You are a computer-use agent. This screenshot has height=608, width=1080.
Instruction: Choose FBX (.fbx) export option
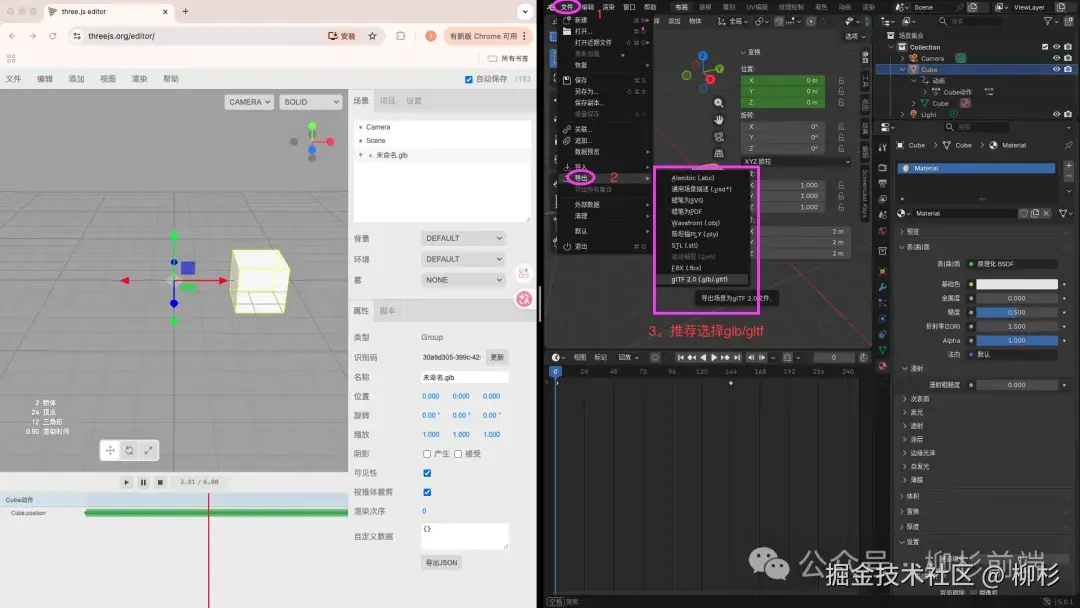700,268
